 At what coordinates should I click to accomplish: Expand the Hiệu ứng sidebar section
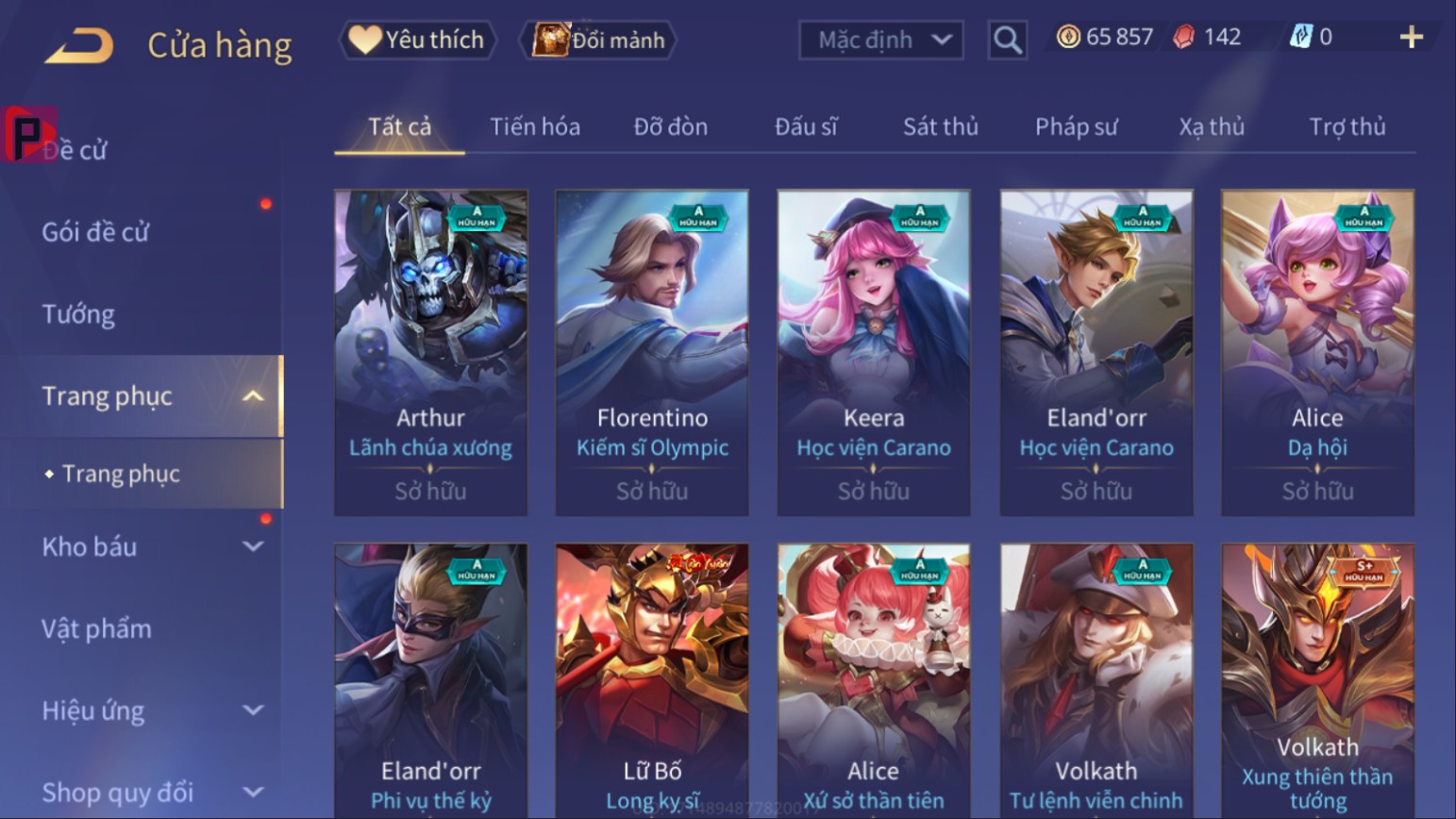tap(253, 710)
